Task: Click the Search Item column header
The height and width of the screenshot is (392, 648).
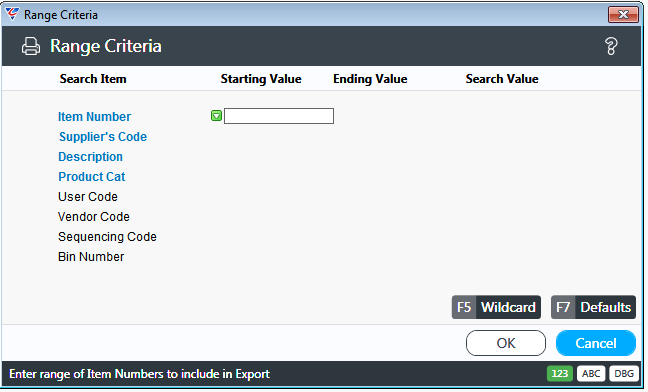Action: click(93, 79)
